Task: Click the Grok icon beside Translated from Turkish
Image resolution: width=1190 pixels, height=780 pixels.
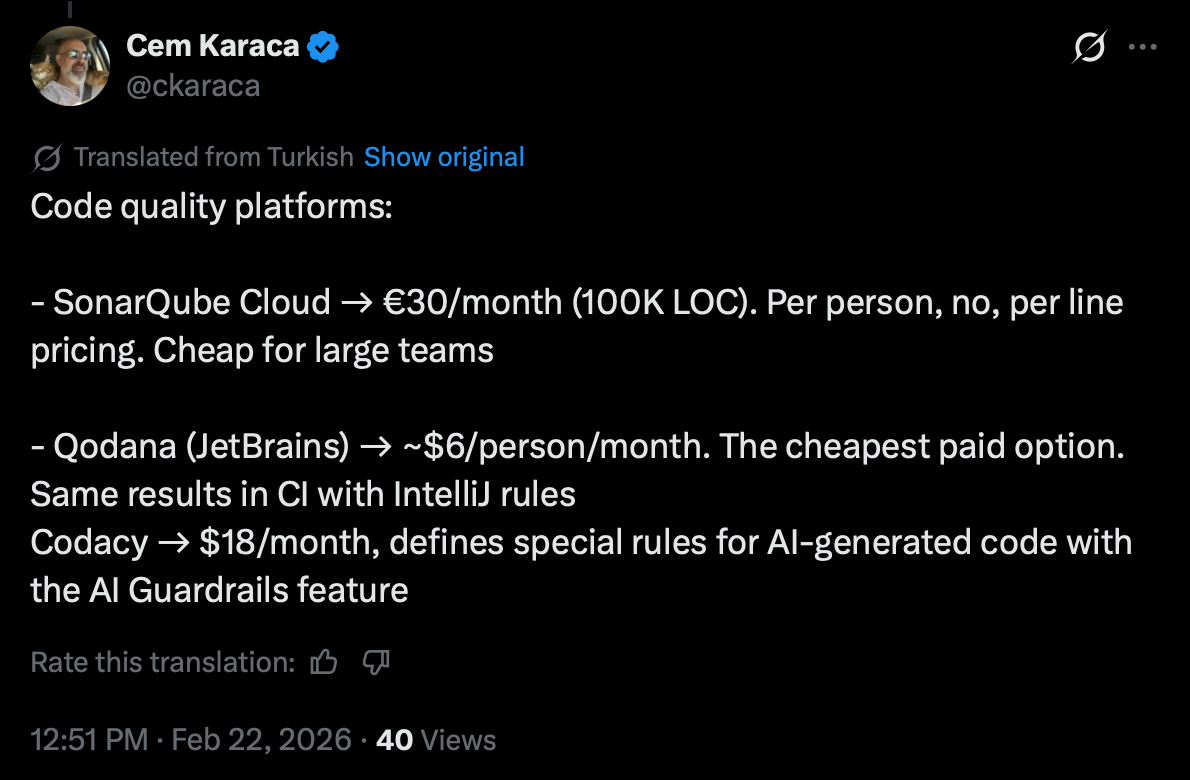Action: pyautogui.click(x=46, y=158)
